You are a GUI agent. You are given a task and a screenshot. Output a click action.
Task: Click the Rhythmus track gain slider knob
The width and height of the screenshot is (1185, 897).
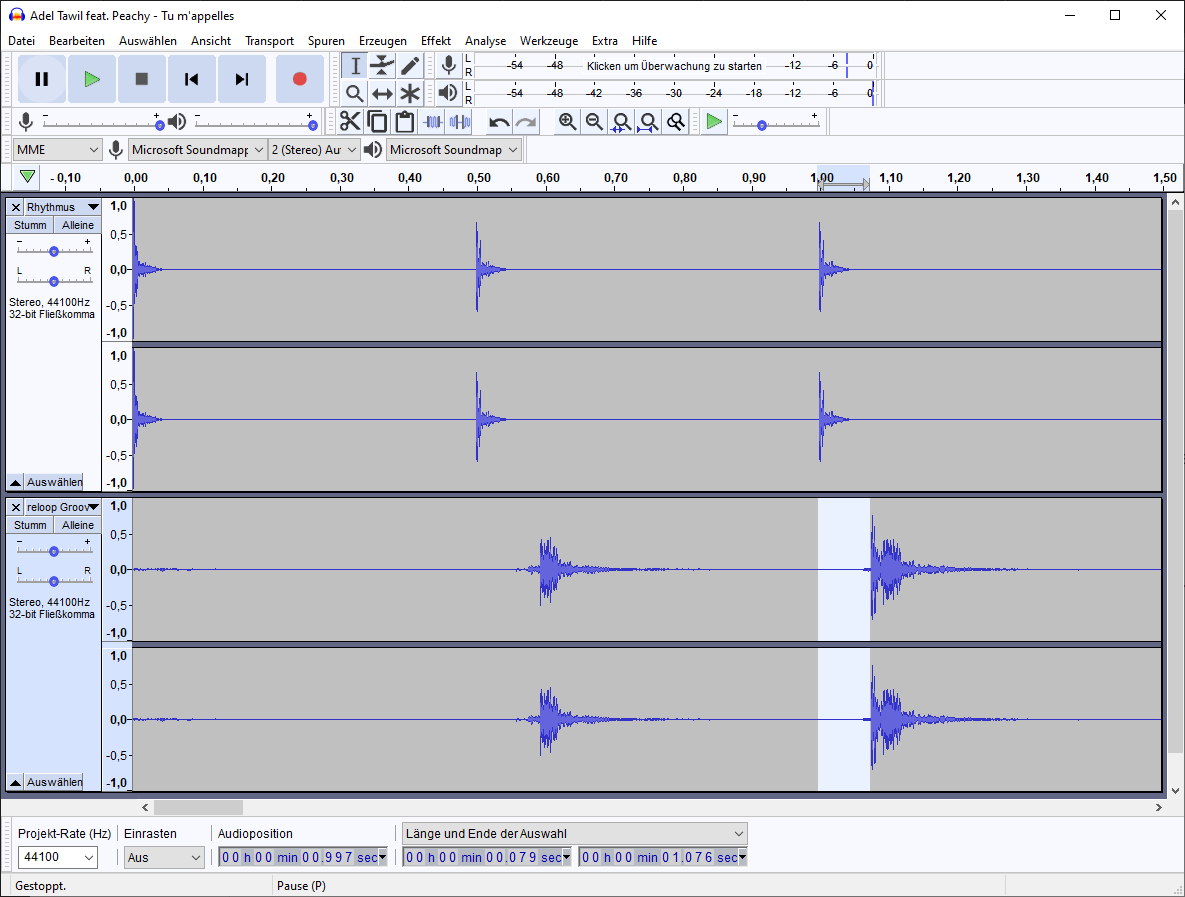pyautogui.click(x=54, y=251)
